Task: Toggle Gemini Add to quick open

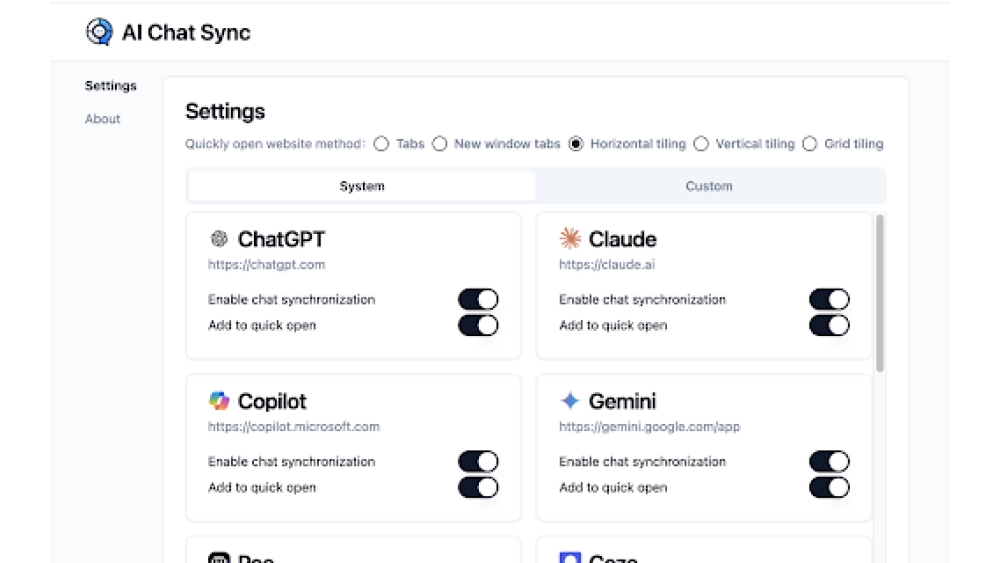Action: click(829, 488)
